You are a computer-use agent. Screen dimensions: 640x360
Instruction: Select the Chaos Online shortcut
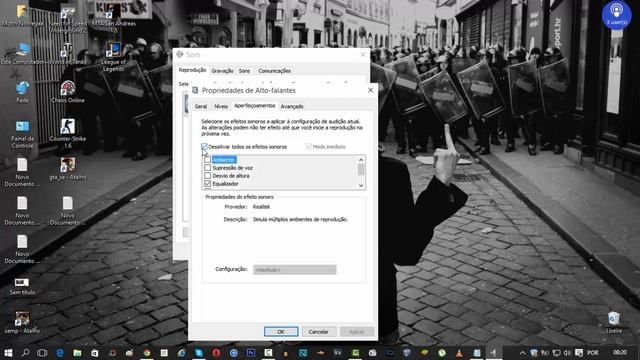(x=68, y=92)
